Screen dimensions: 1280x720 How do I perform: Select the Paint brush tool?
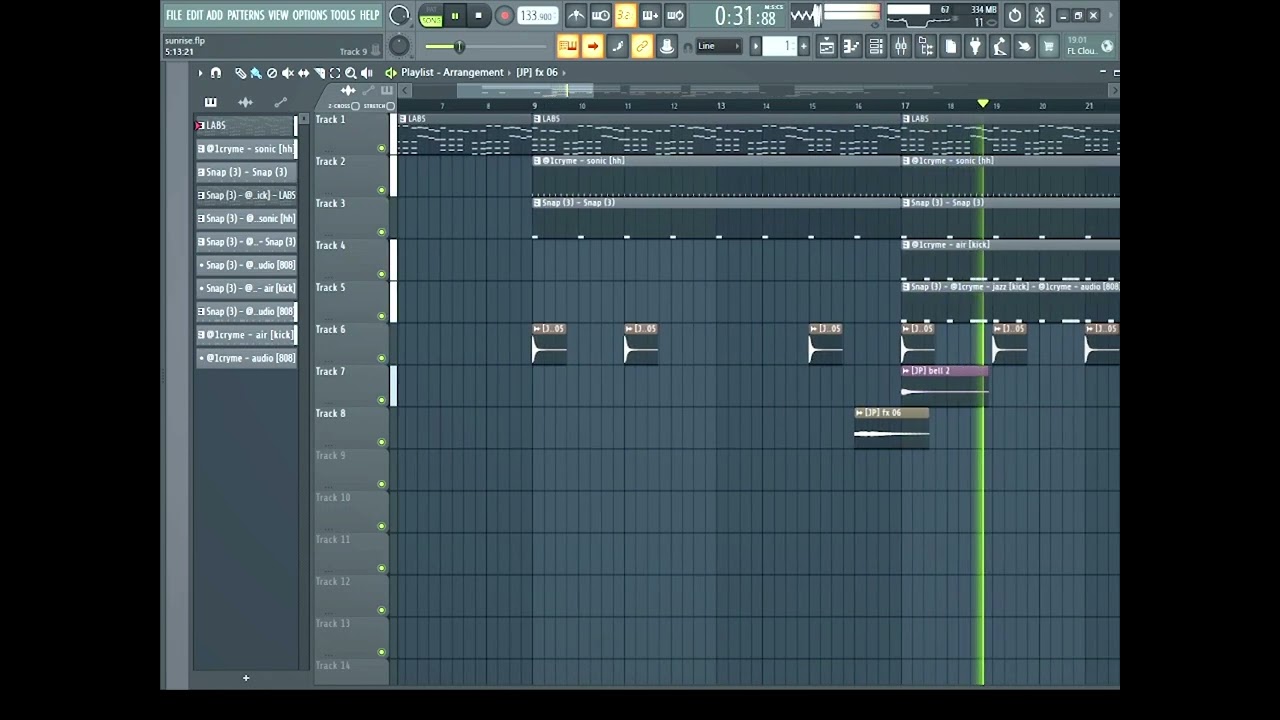(256, 73)
